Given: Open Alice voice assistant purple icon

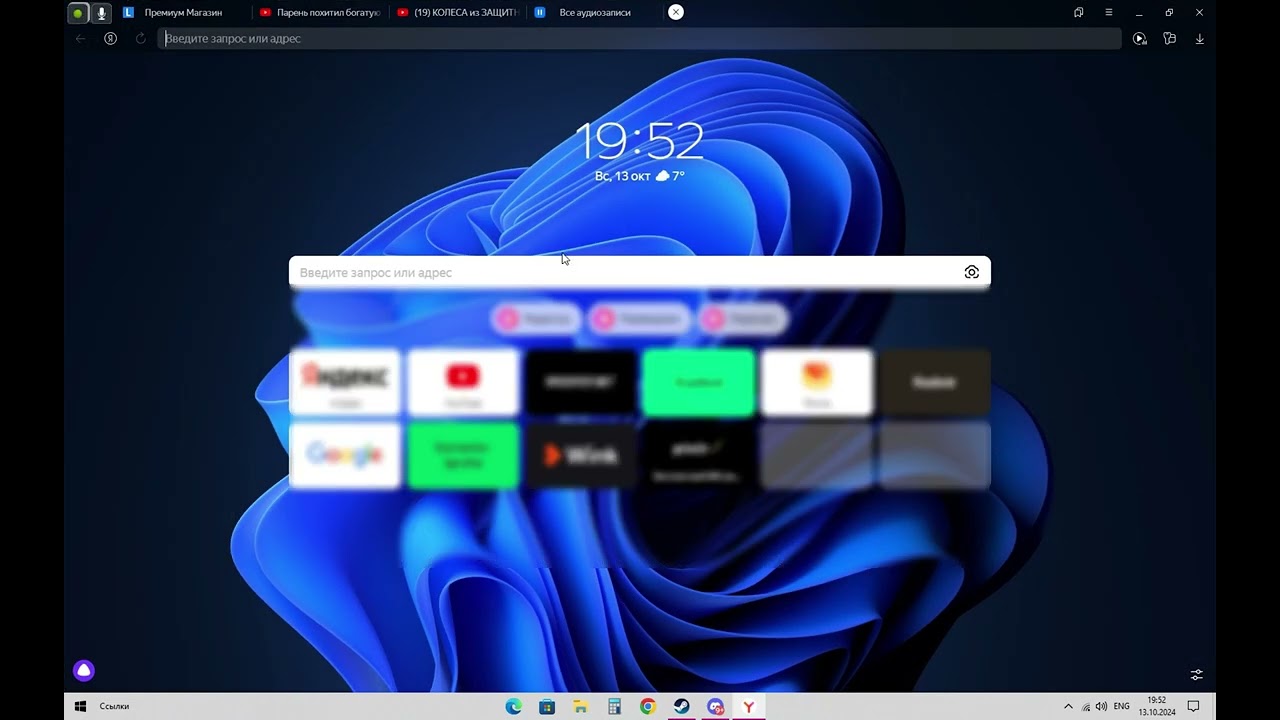Looking at the screenshot, I should [x=84, y=671].
